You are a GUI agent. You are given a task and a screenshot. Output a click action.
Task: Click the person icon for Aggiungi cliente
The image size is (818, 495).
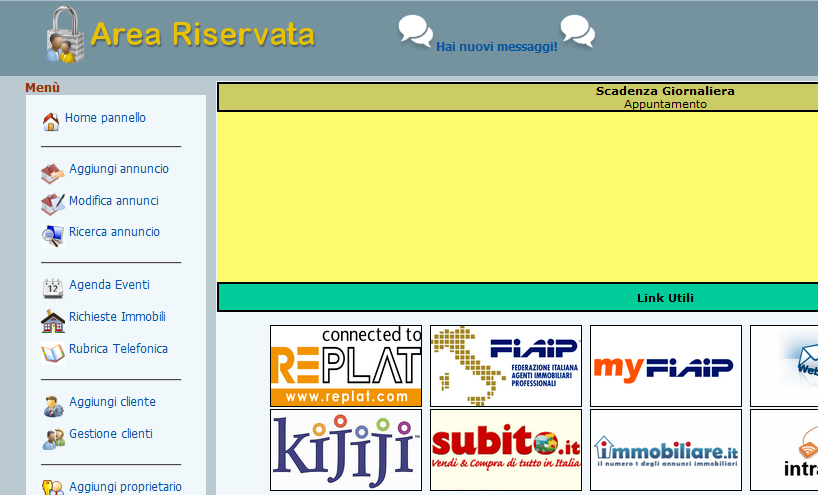[x=53, y=406]
